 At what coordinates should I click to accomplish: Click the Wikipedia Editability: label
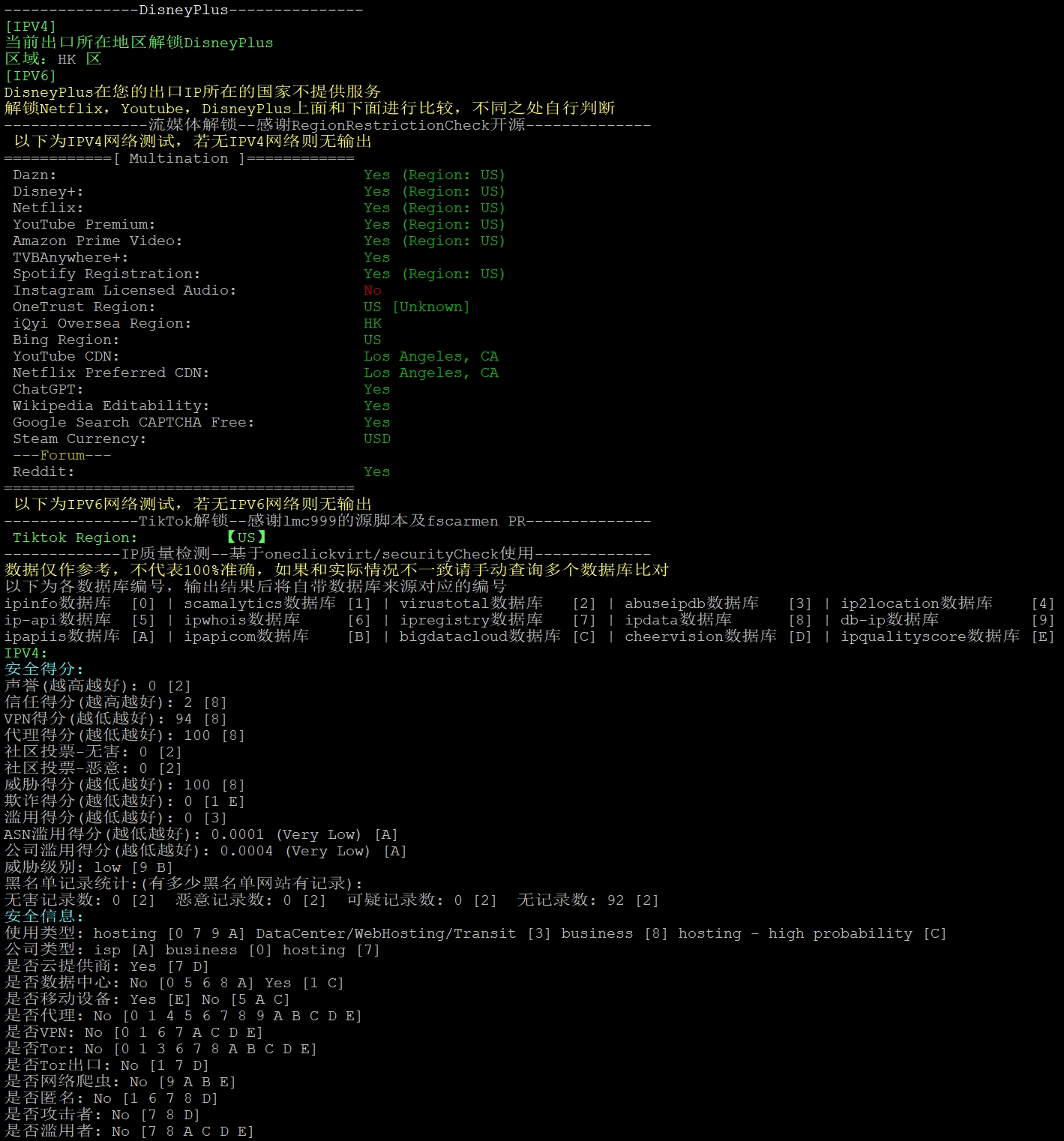[x=111, y=406]
